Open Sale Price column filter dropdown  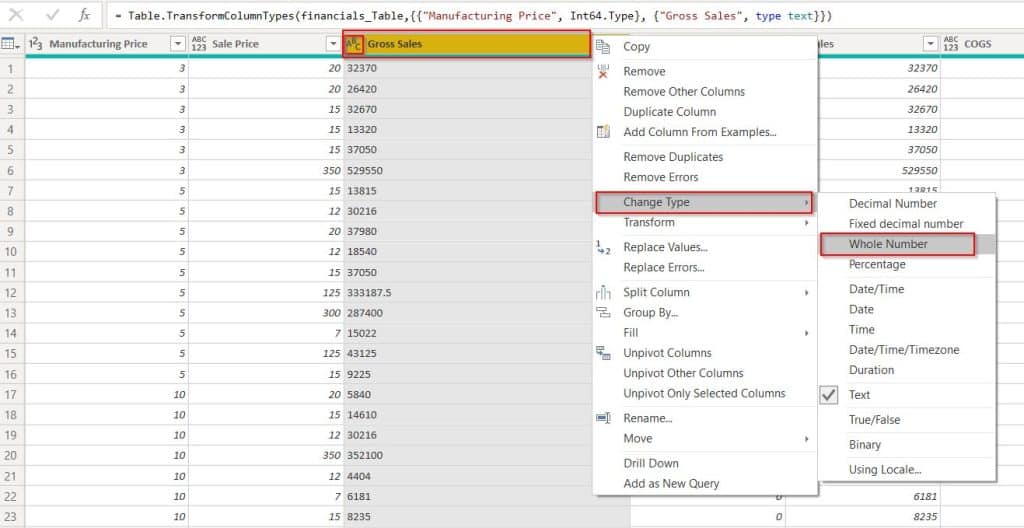tap(332, 44)
